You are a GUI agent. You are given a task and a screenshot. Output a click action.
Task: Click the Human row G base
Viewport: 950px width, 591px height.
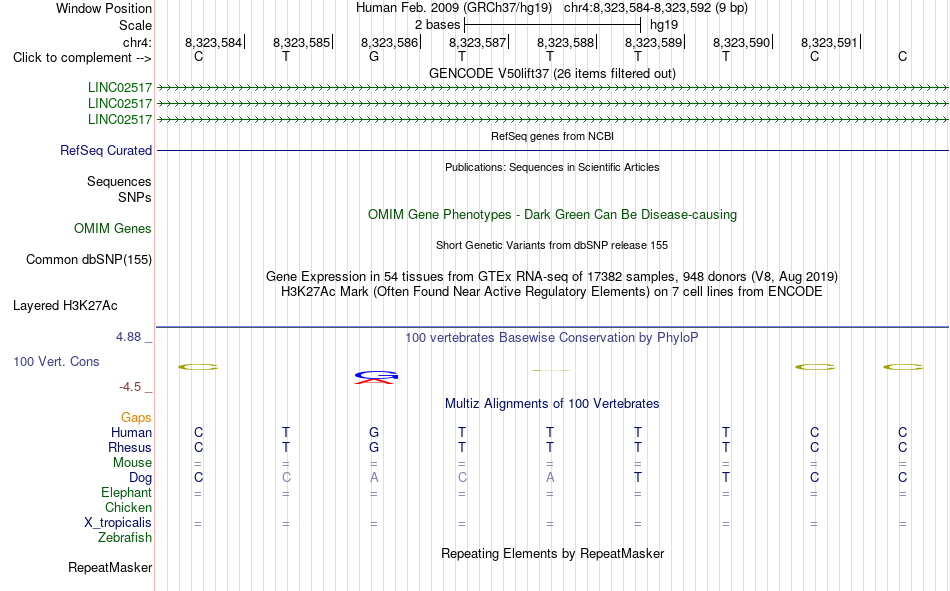click(374, 432)
